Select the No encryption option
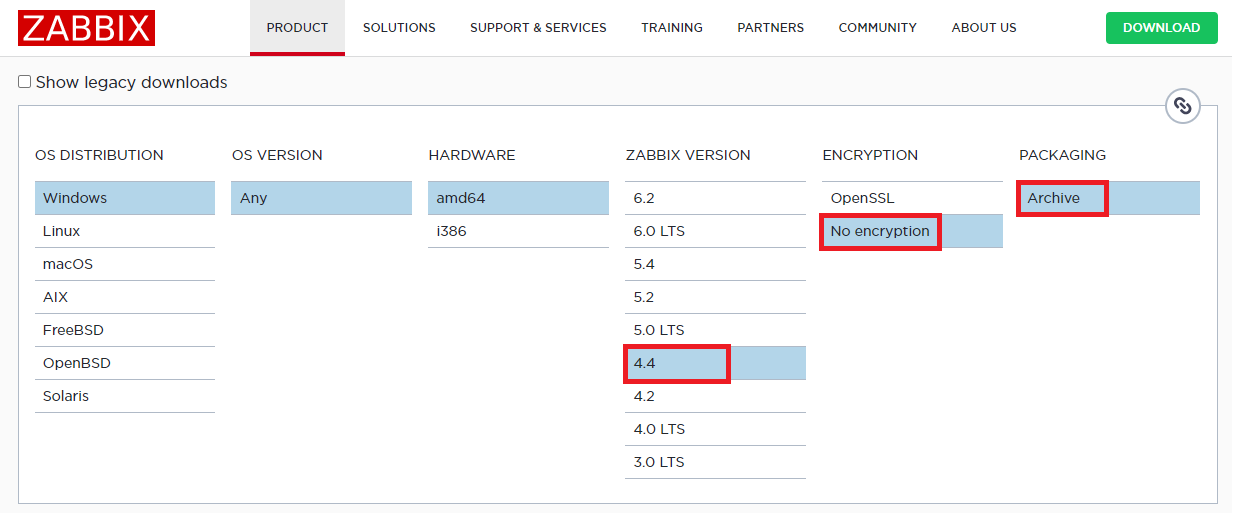The image size is (1234, 514). click(880, 231)
